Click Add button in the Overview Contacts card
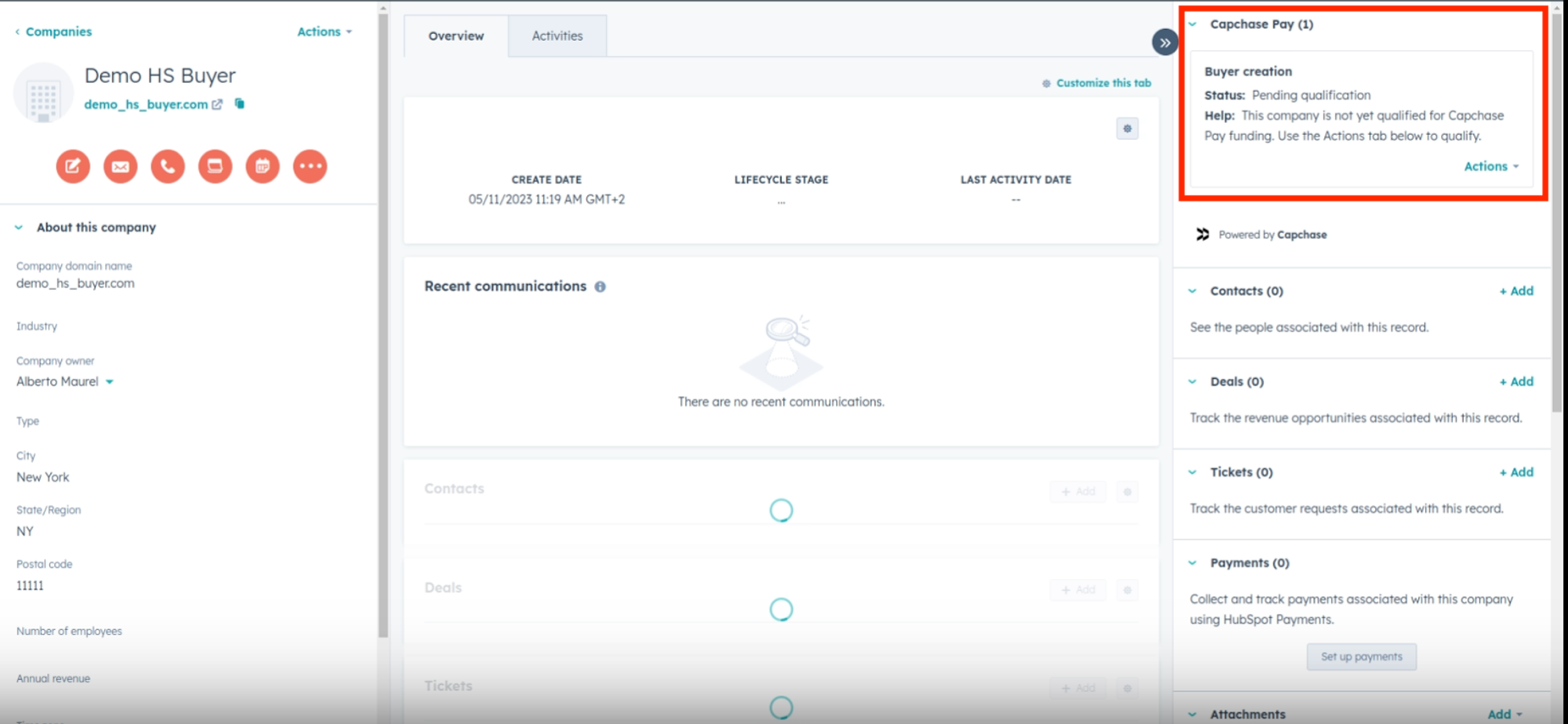The image size is (1568, 724). click(1078, 492)
